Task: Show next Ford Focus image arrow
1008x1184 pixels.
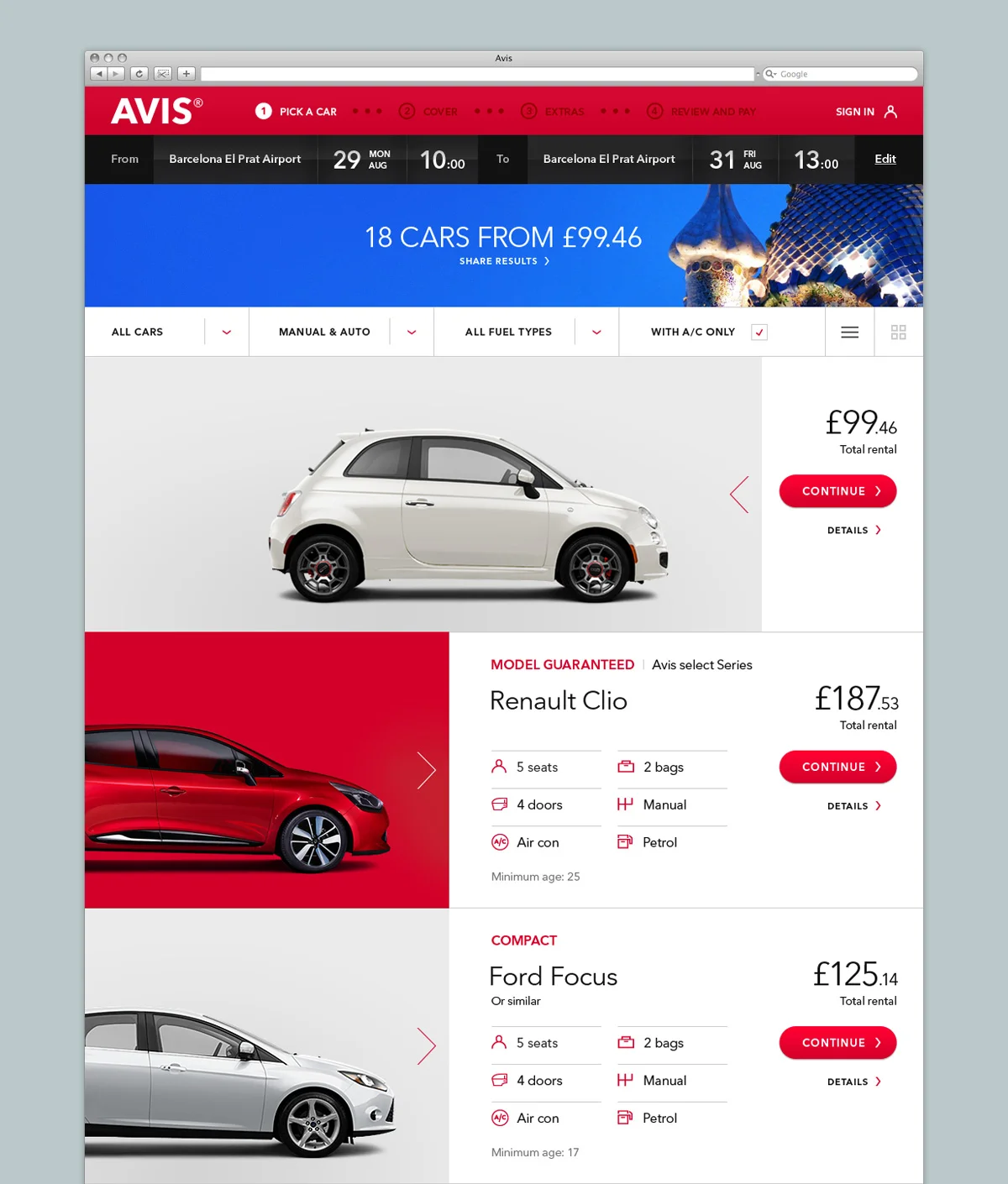Action: 427,1046
